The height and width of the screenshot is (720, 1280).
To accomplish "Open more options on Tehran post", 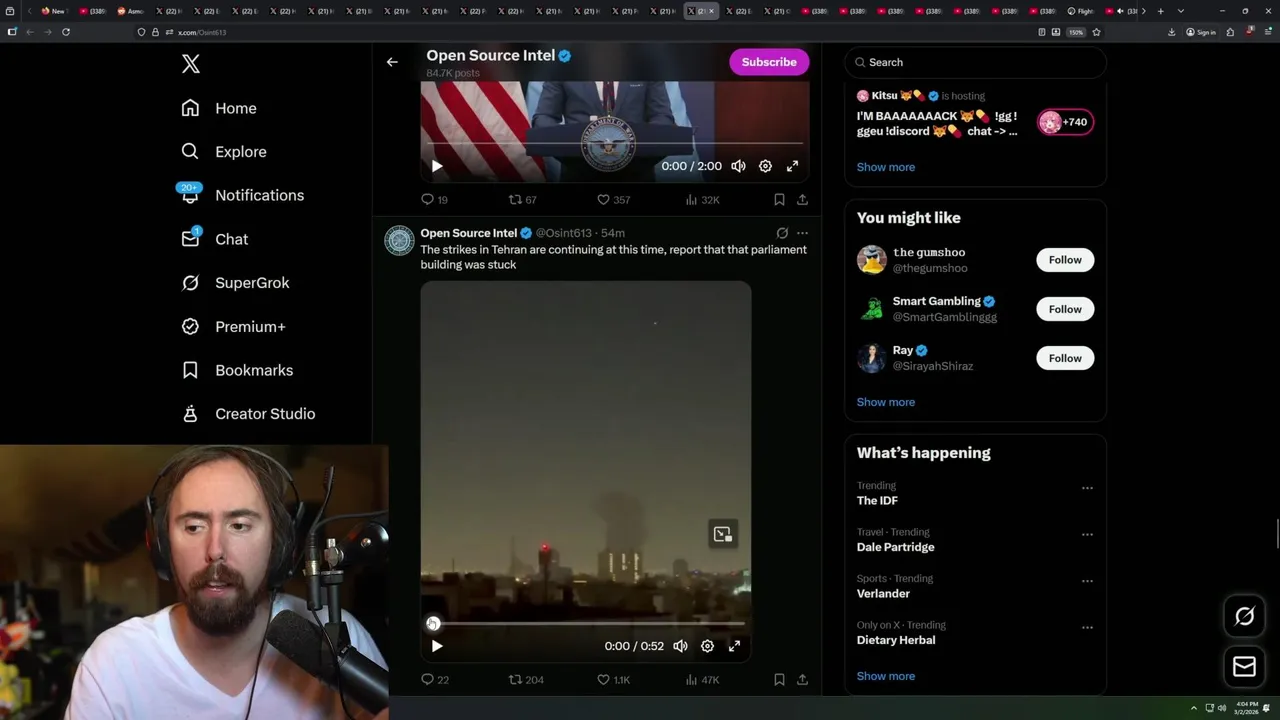I will pos(802,233).
